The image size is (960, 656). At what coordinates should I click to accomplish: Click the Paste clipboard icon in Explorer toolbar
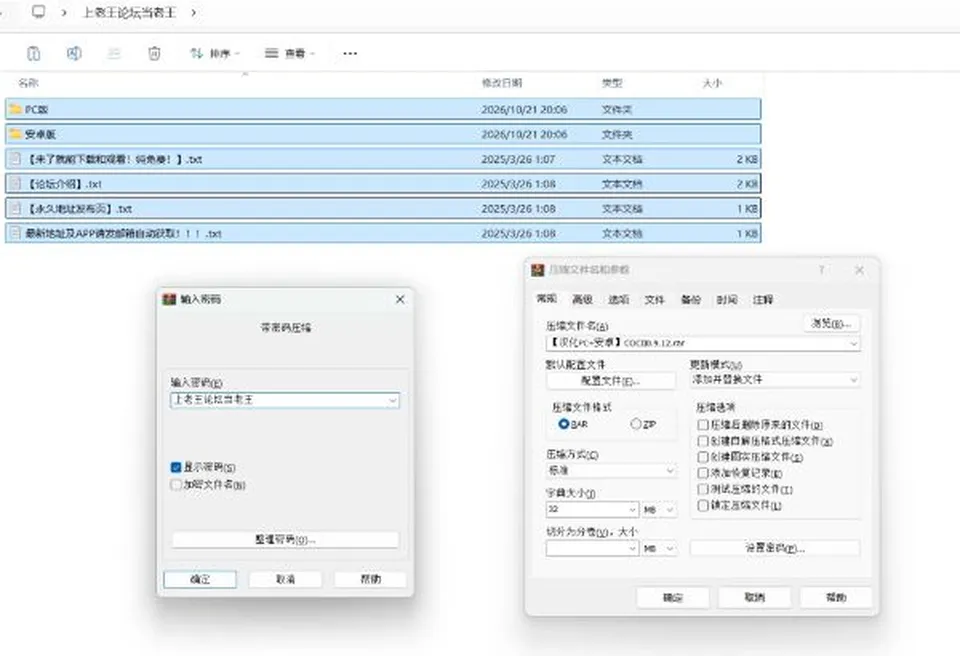click(x=34, y=54)
